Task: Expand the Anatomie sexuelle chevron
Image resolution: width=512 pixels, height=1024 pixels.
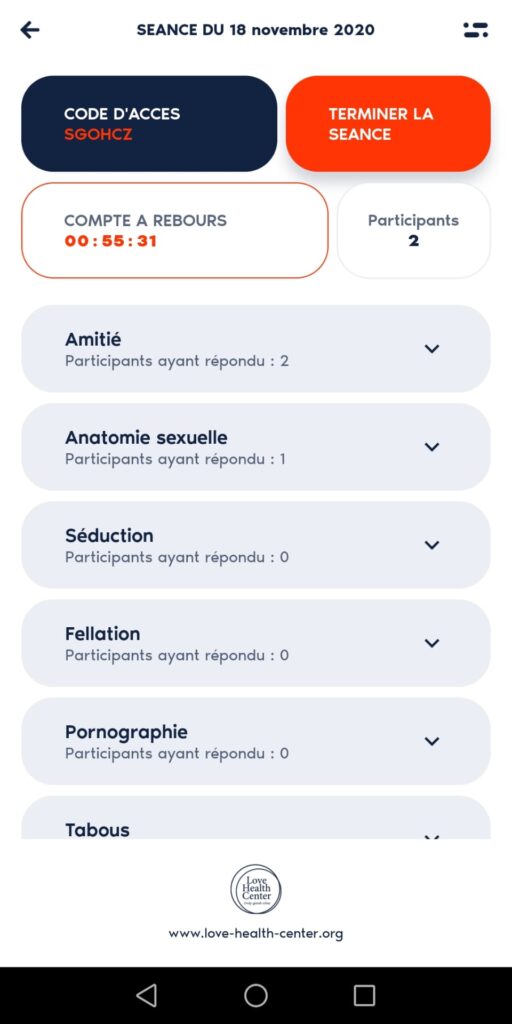Action: (x=432, y=447)
